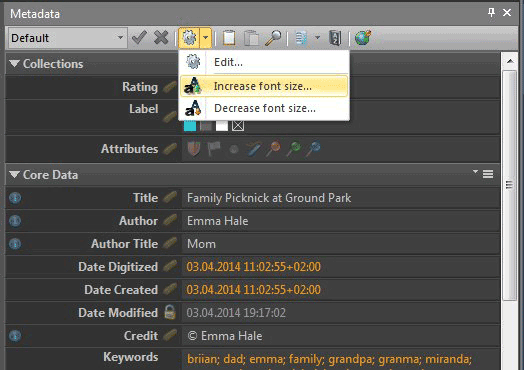
Task: Click the pencil icon next to Date Digitized
Action: tap(170, 266)
